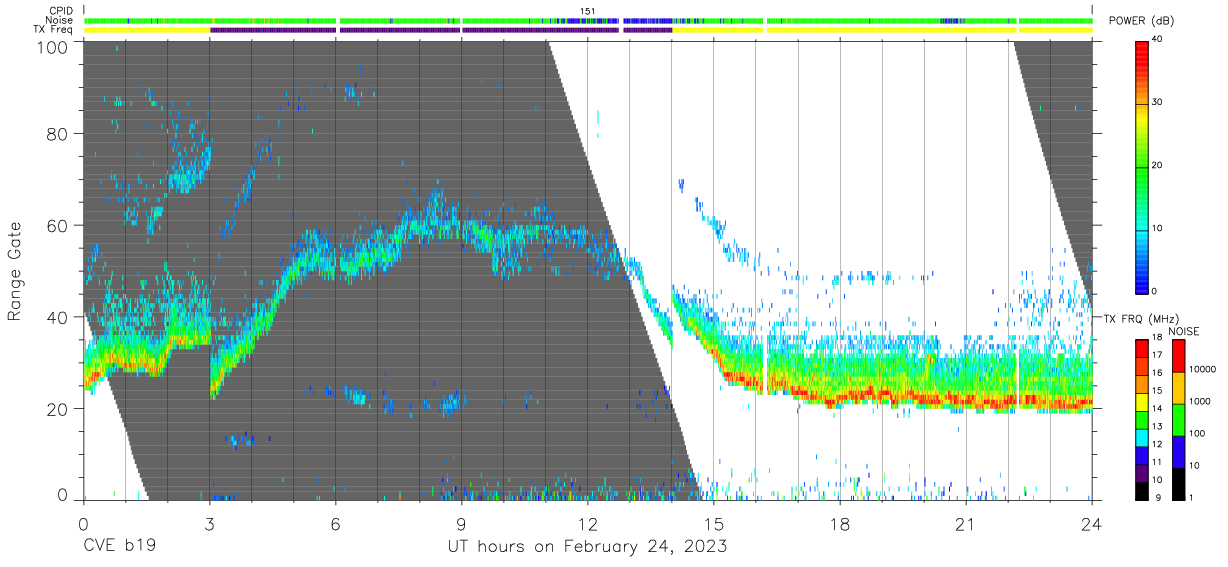
Task: Click the '11' label on TX FRQ legend
Action: click(x=1159, y=462)
